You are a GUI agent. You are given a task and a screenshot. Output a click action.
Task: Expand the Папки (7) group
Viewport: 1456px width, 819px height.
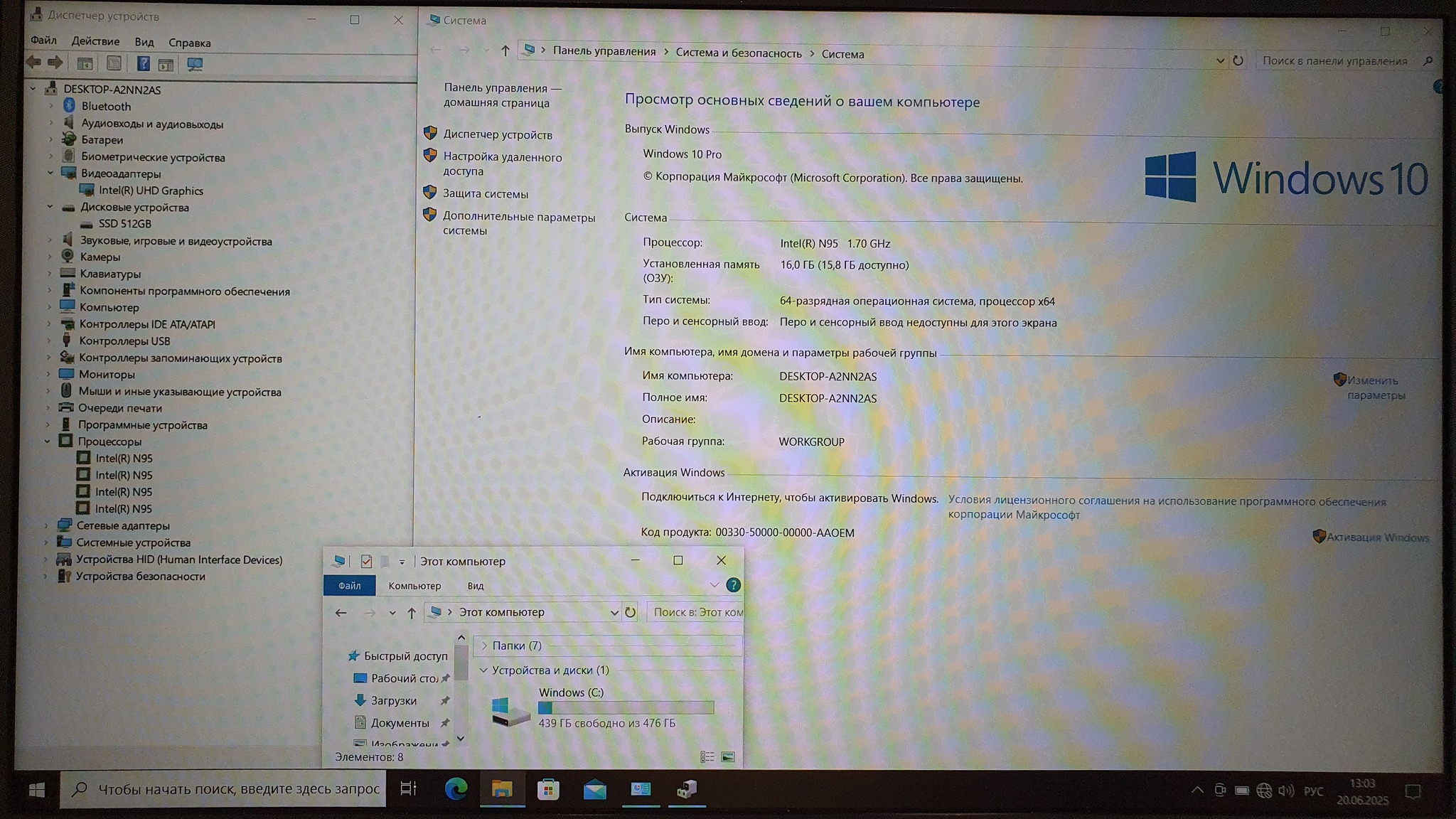[x=484, y=646]
